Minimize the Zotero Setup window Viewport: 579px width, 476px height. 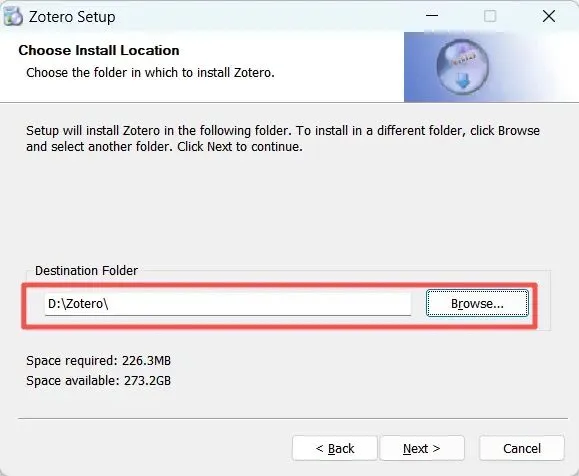coord(432,16)
